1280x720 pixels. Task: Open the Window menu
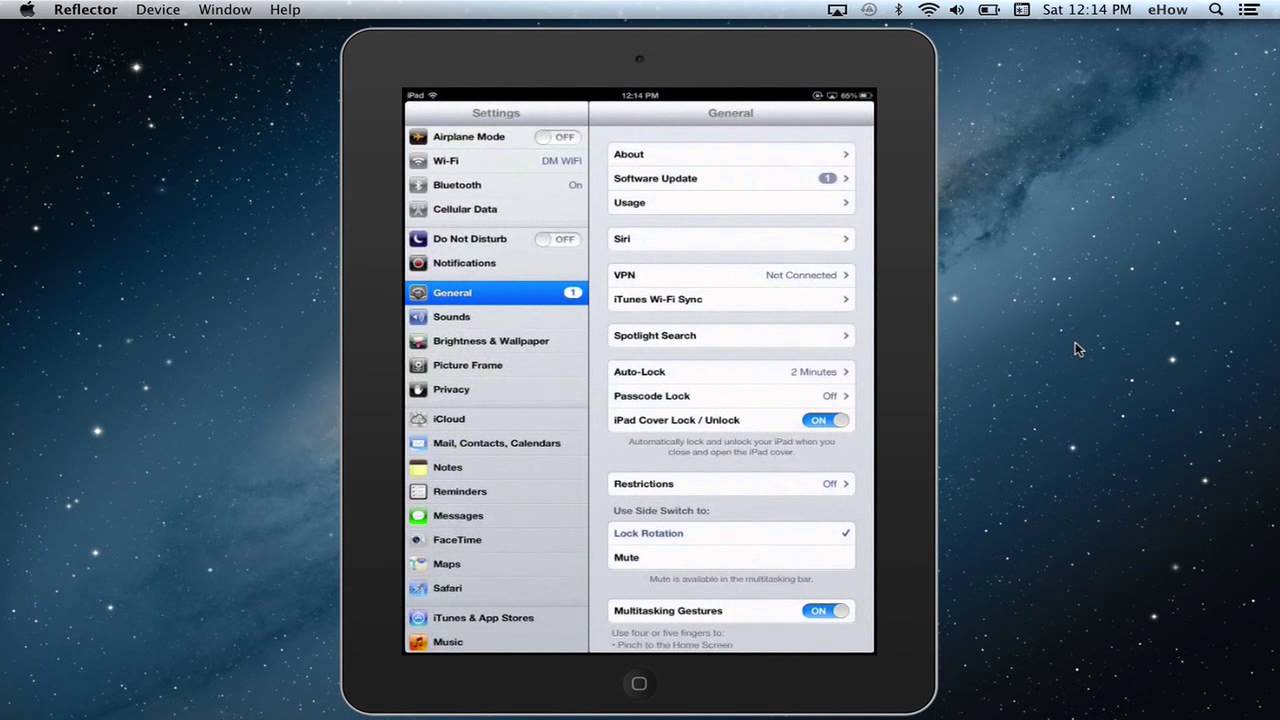(x=225, y=9)
